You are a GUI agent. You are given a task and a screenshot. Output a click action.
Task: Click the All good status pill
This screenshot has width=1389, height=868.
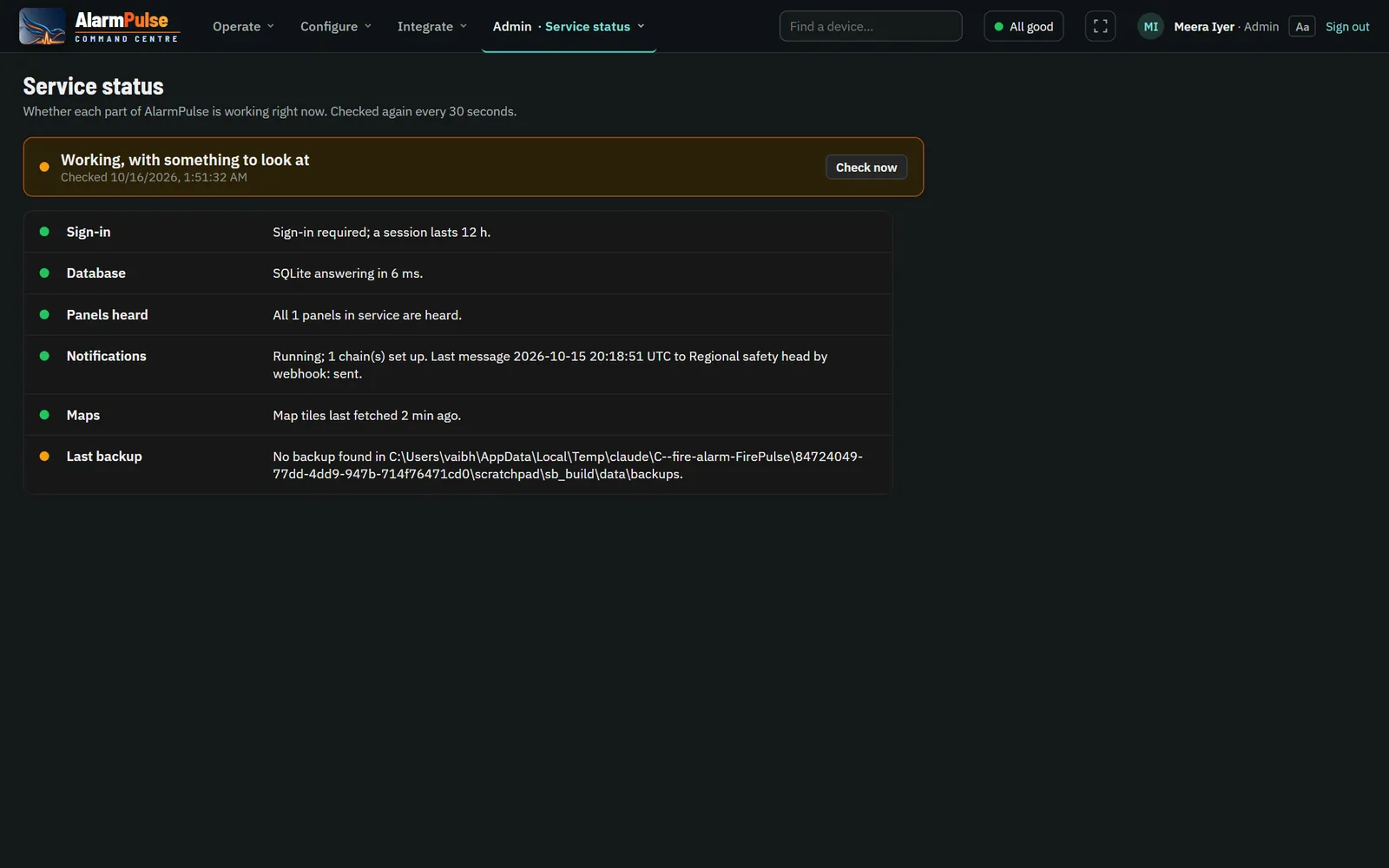pos(1024,26)
